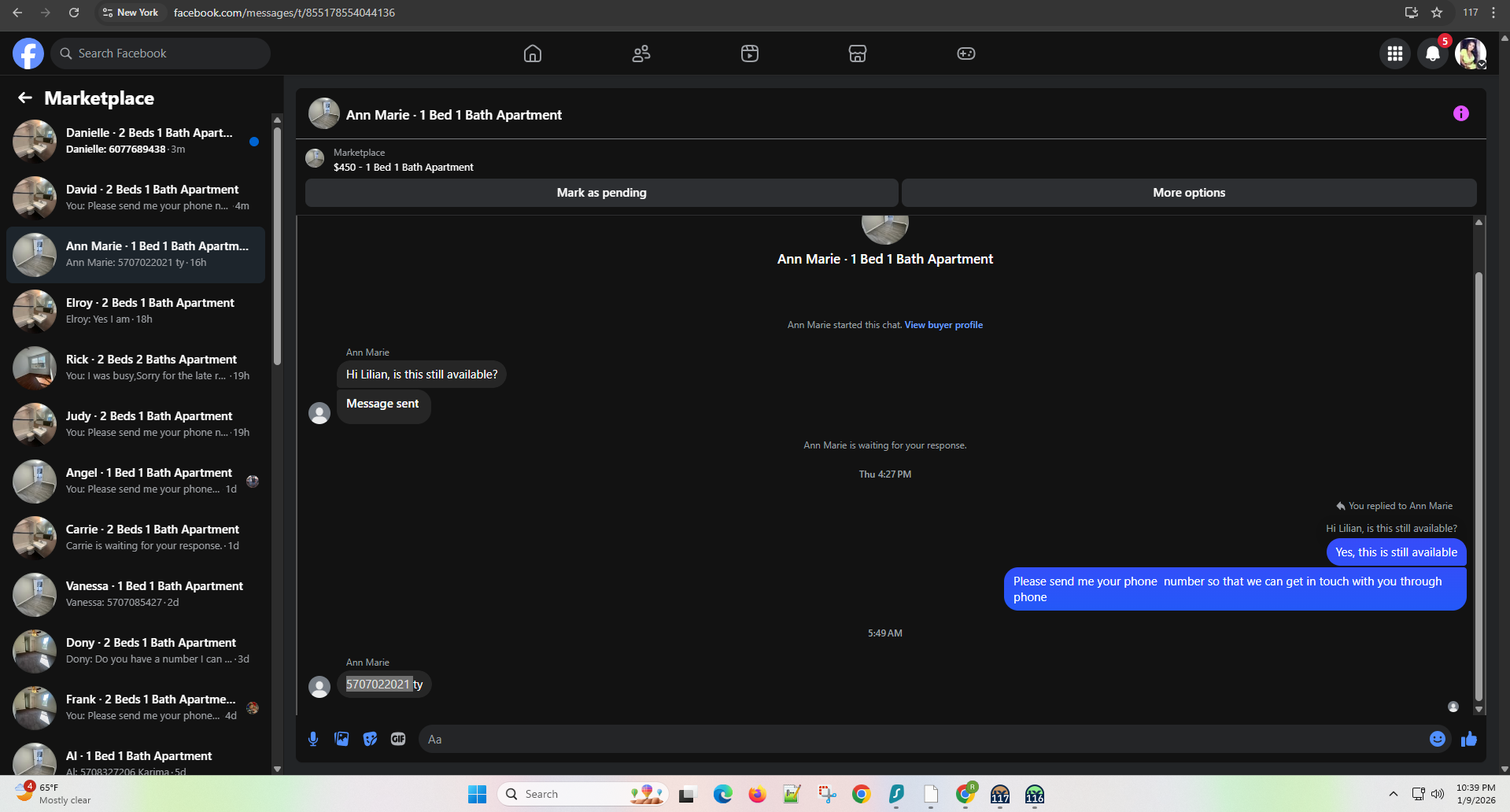Click the browser reload icon
Image resolution: width=1510 pixels, height=812 pixels.
74,13
